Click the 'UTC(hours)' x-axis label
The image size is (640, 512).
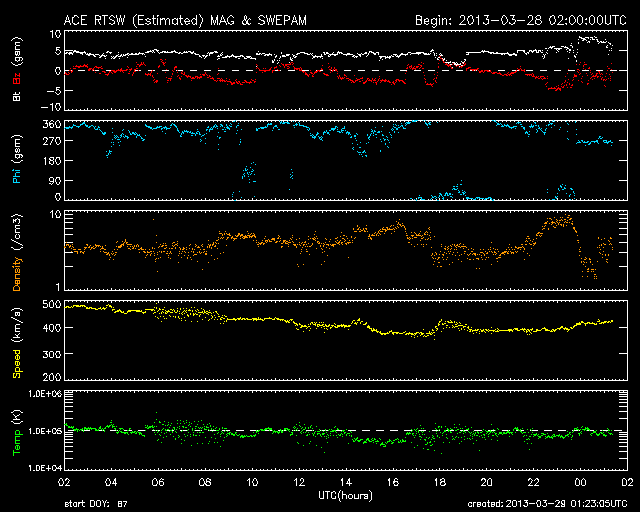tap(345, 496)
